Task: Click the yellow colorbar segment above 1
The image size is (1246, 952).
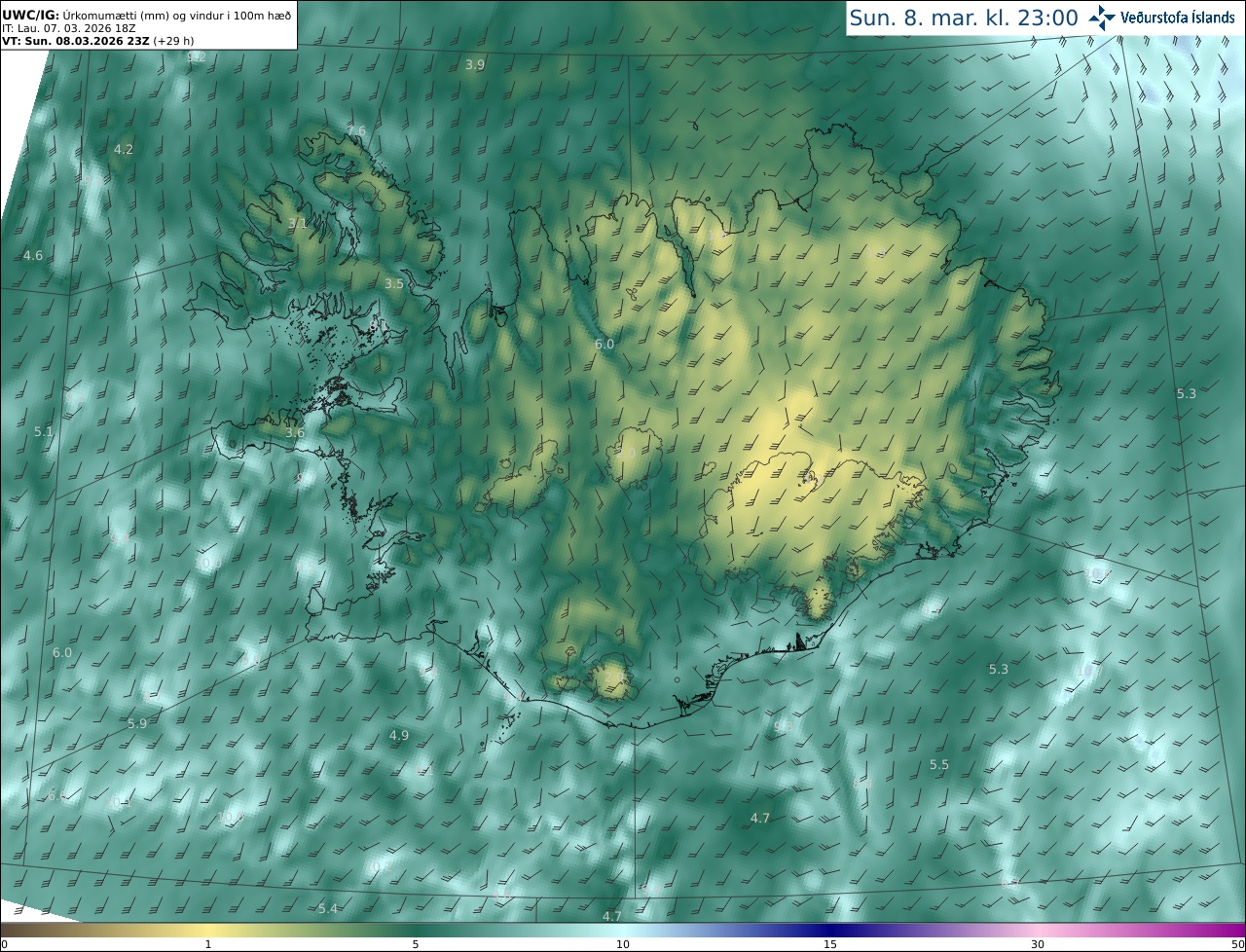Action: [208, 929]
